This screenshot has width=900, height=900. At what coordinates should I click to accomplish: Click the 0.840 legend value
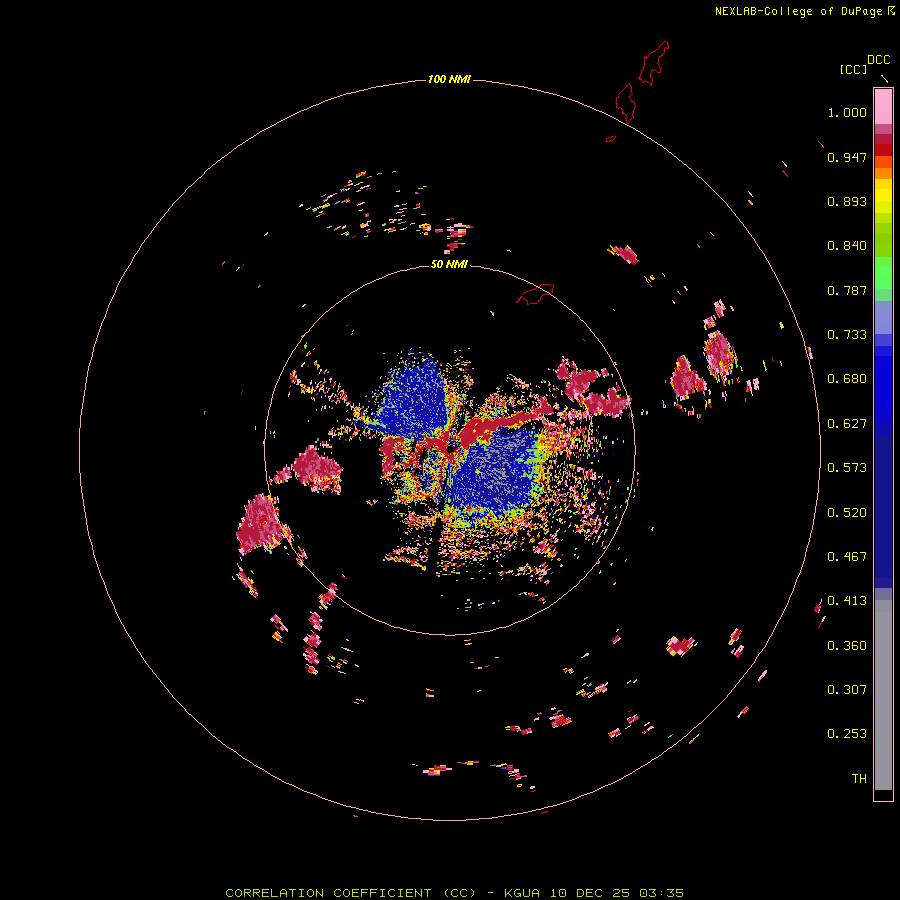[x=847, y=246]
